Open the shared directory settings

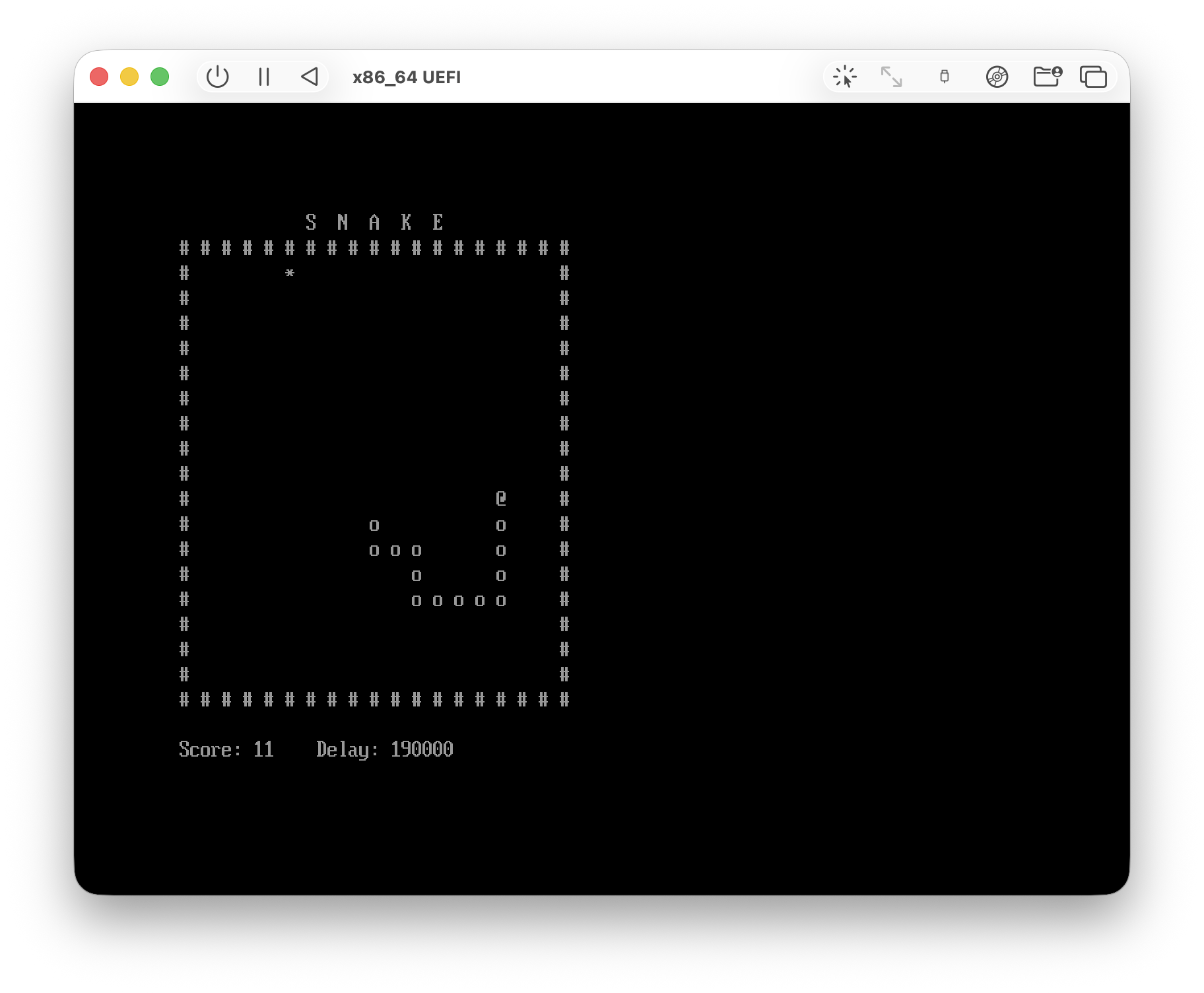[x=1047, y=77]
